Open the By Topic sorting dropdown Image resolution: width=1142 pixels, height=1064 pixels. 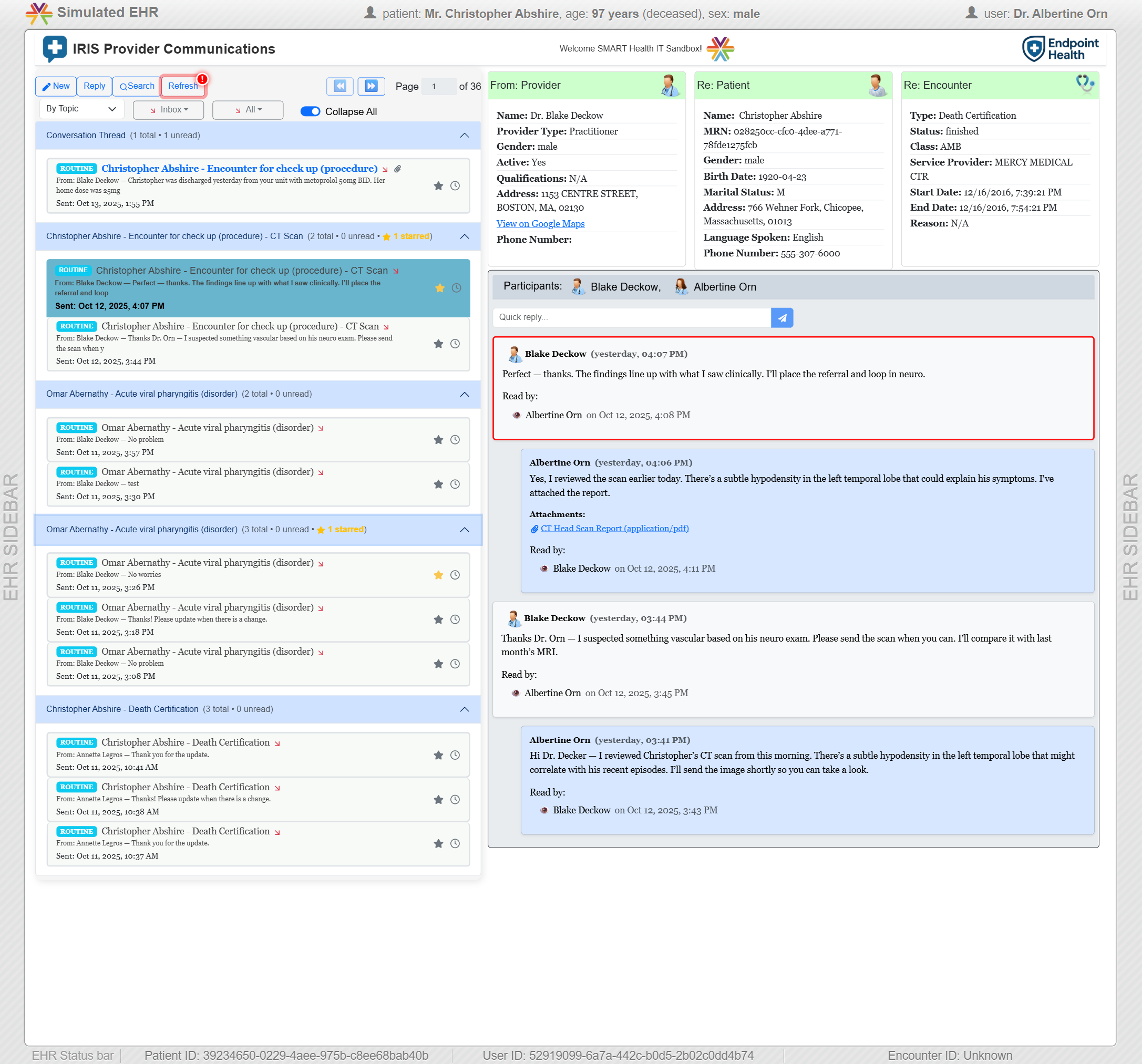point(81,109)
